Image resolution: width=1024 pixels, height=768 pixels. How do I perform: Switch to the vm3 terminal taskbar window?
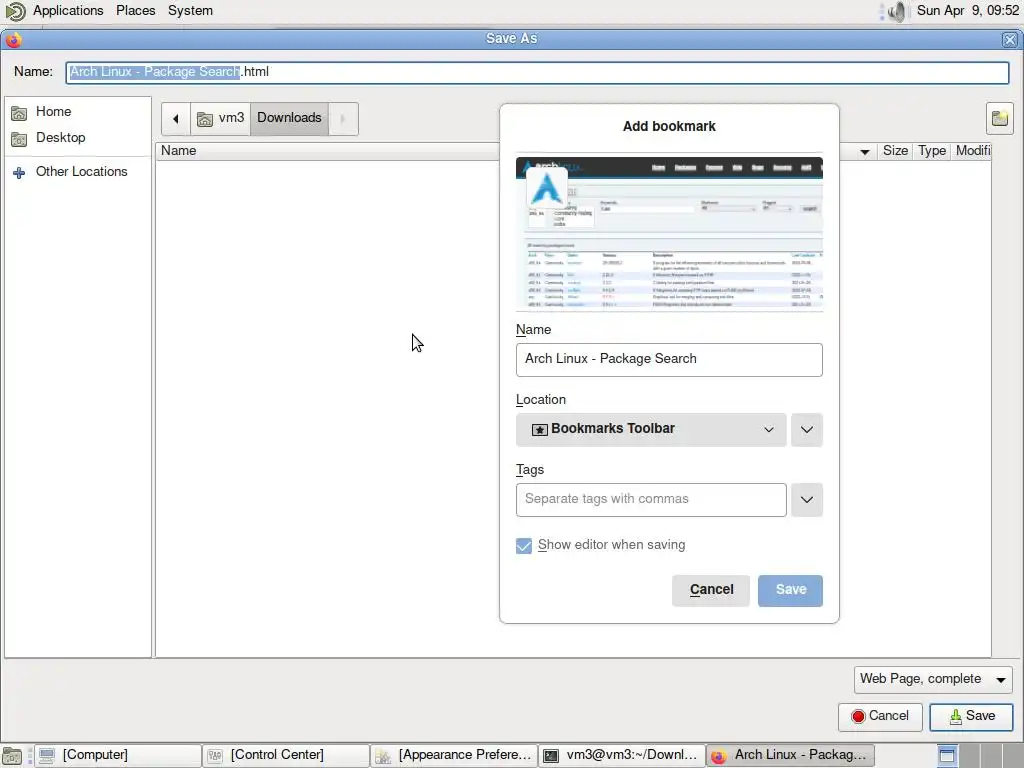[x=622, y=755]
